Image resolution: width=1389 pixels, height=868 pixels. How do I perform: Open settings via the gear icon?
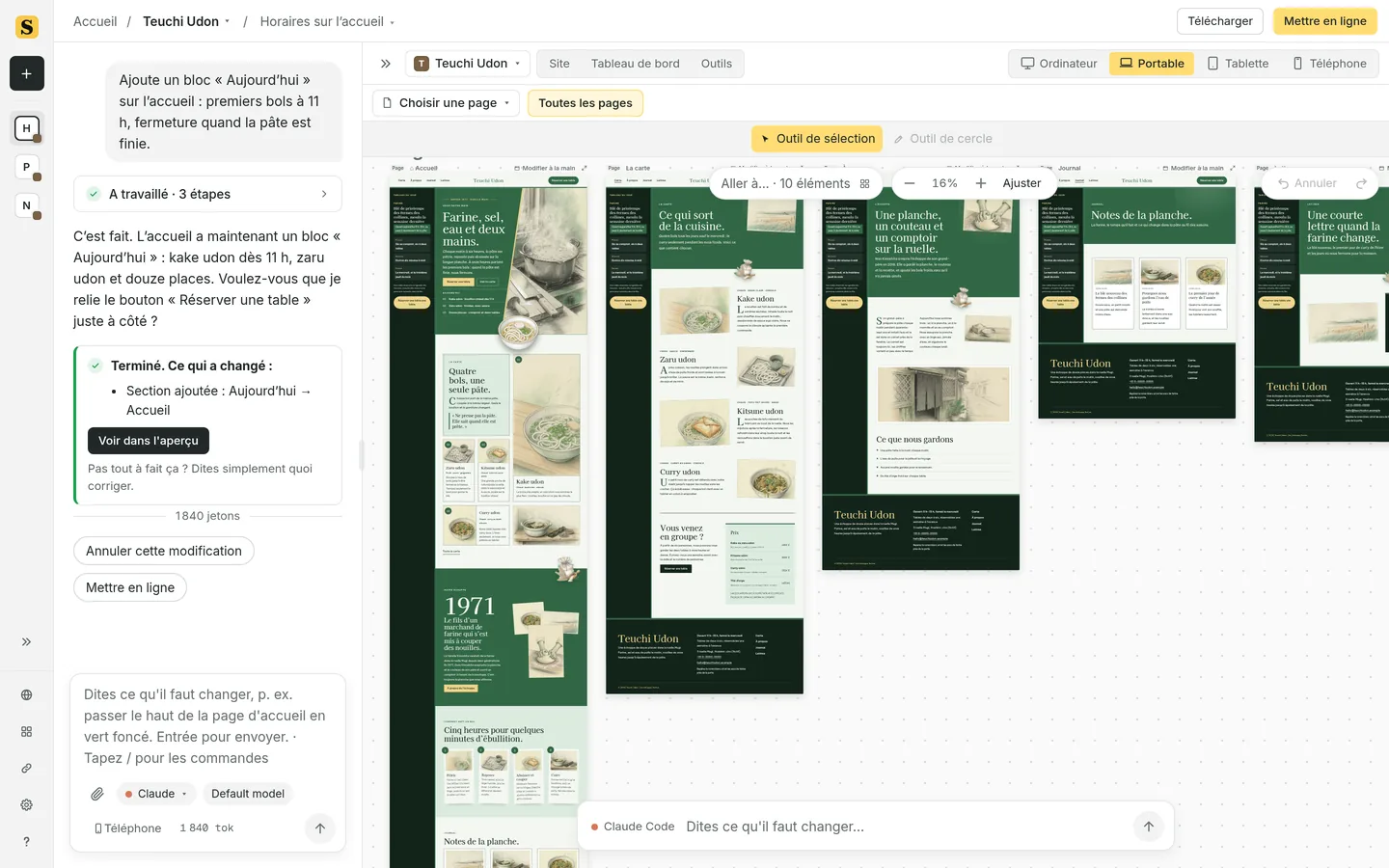coord(27,804)
